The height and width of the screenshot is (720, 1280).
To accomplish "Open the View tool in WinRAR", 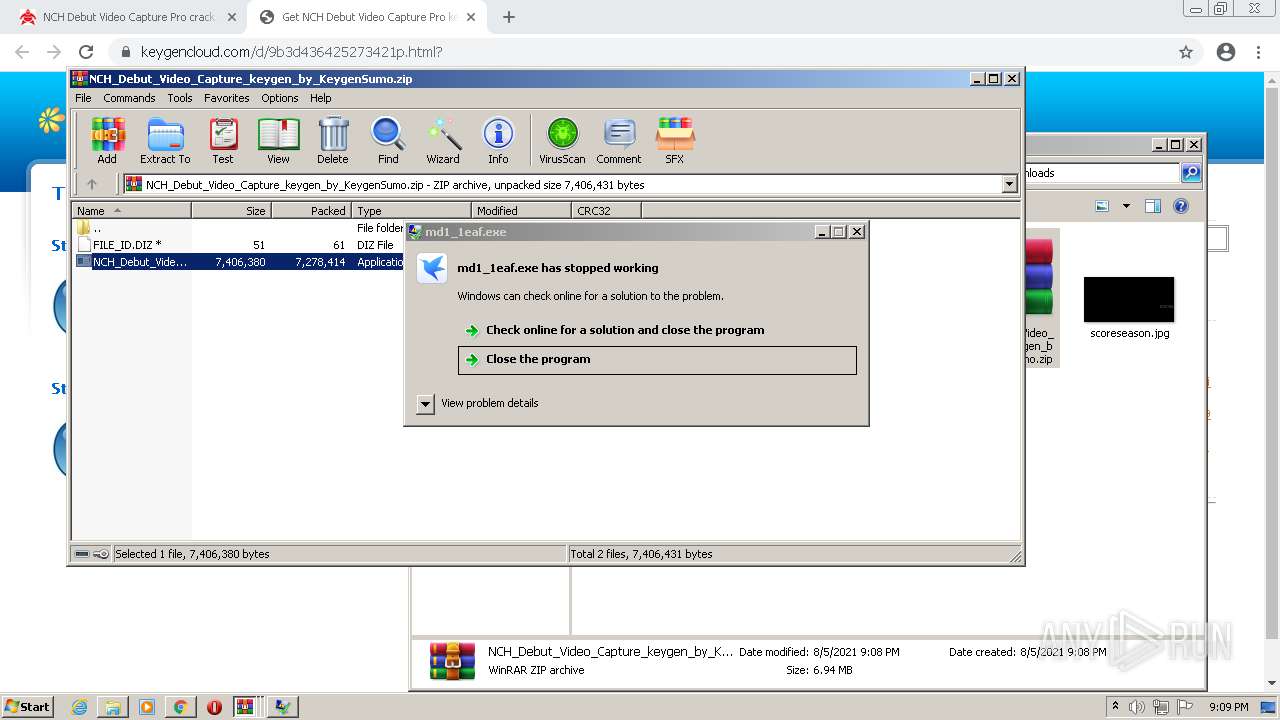I will click(278, 141).
